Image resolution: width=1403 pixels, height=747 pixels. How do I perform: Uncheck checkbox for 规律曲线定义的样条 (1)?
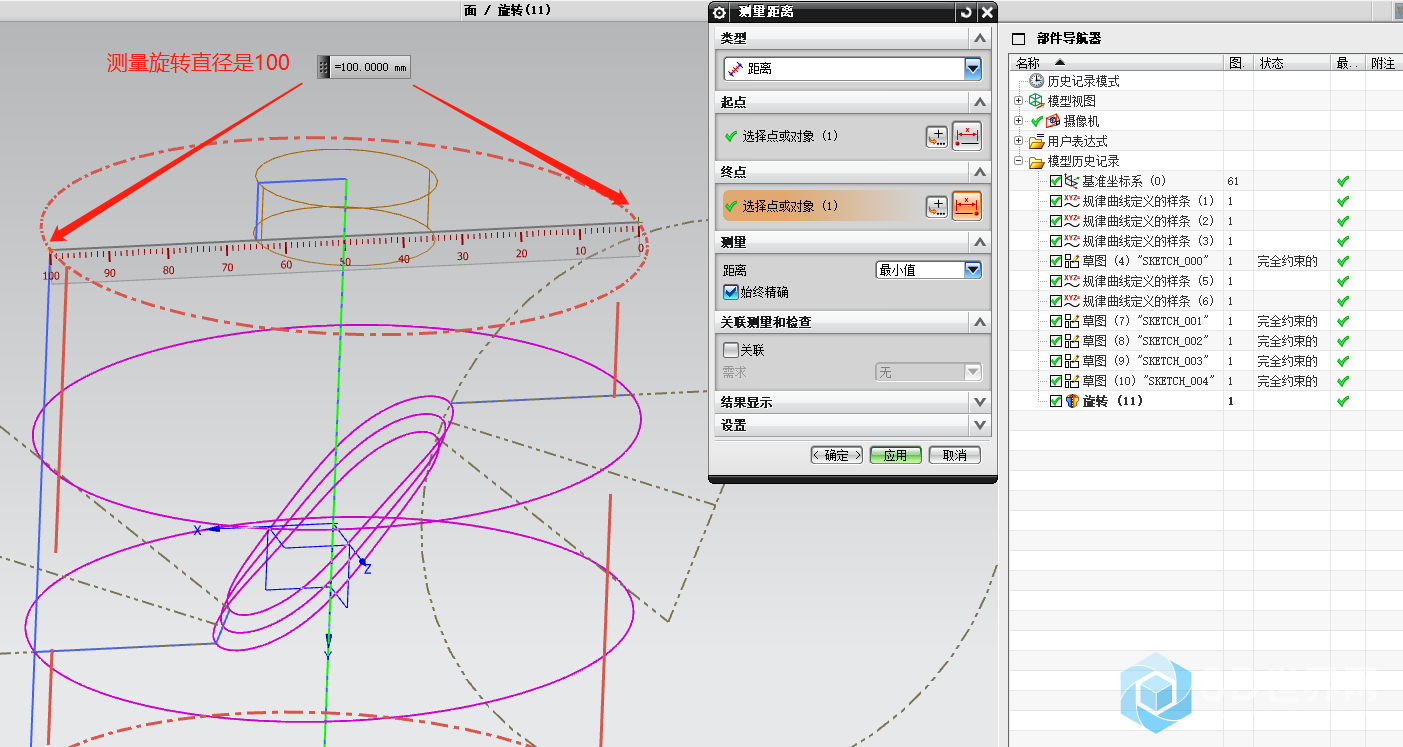click(x=1056, y=201)
